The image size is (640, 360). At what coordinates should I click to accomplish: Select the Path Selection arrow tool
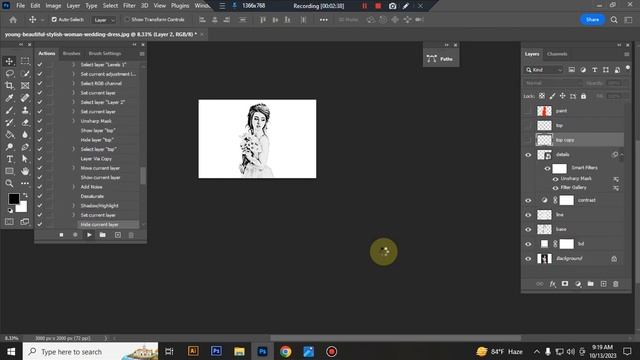(25, 159)
